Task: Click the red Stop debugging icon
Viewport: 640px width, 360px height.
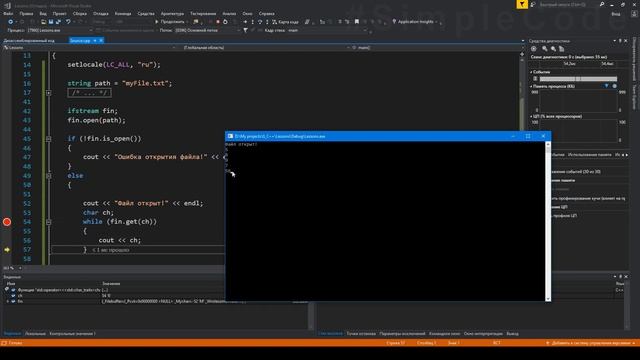Action: [218, 22]
